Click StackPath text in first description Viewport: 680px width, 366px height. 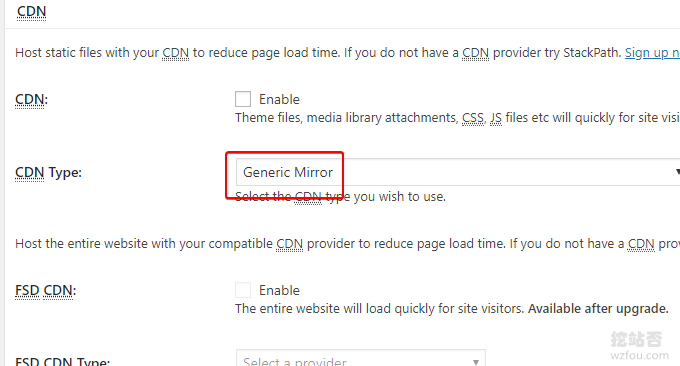tap(592, 52)
